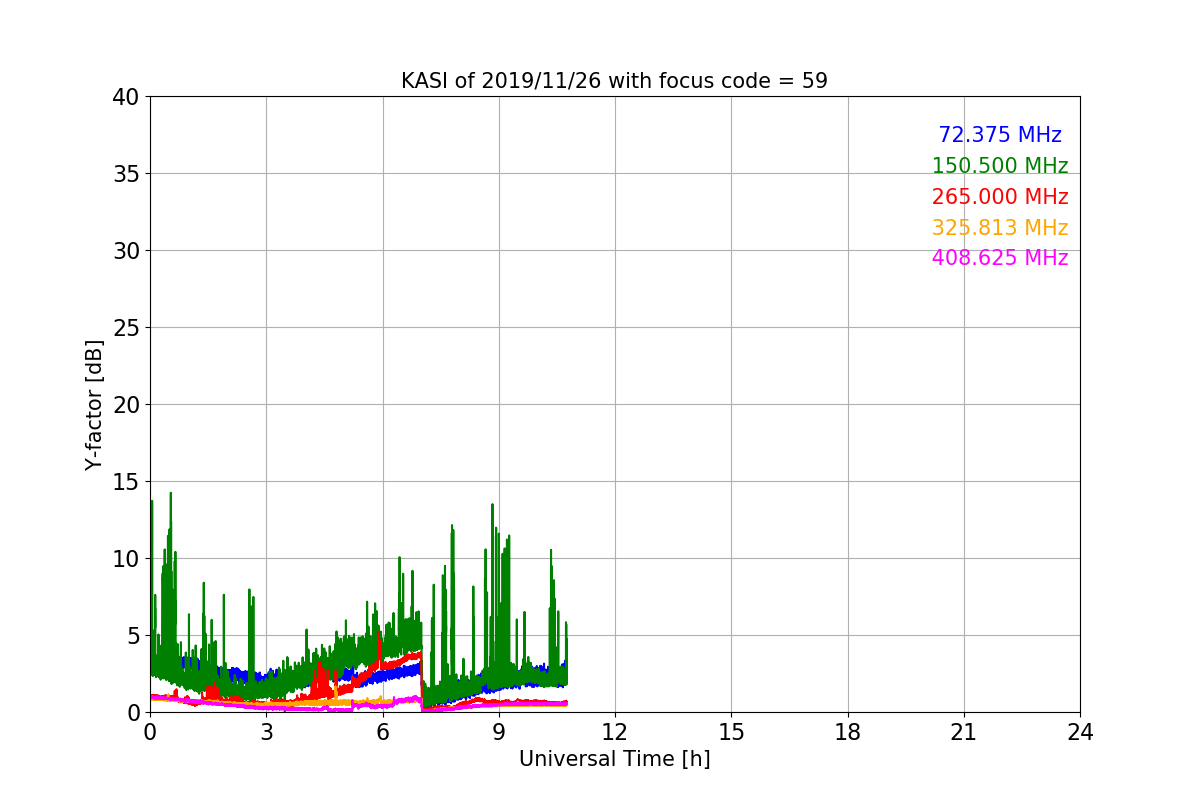
Task: Click the Universal Time [h] axis label
Action: pos(614,759)
